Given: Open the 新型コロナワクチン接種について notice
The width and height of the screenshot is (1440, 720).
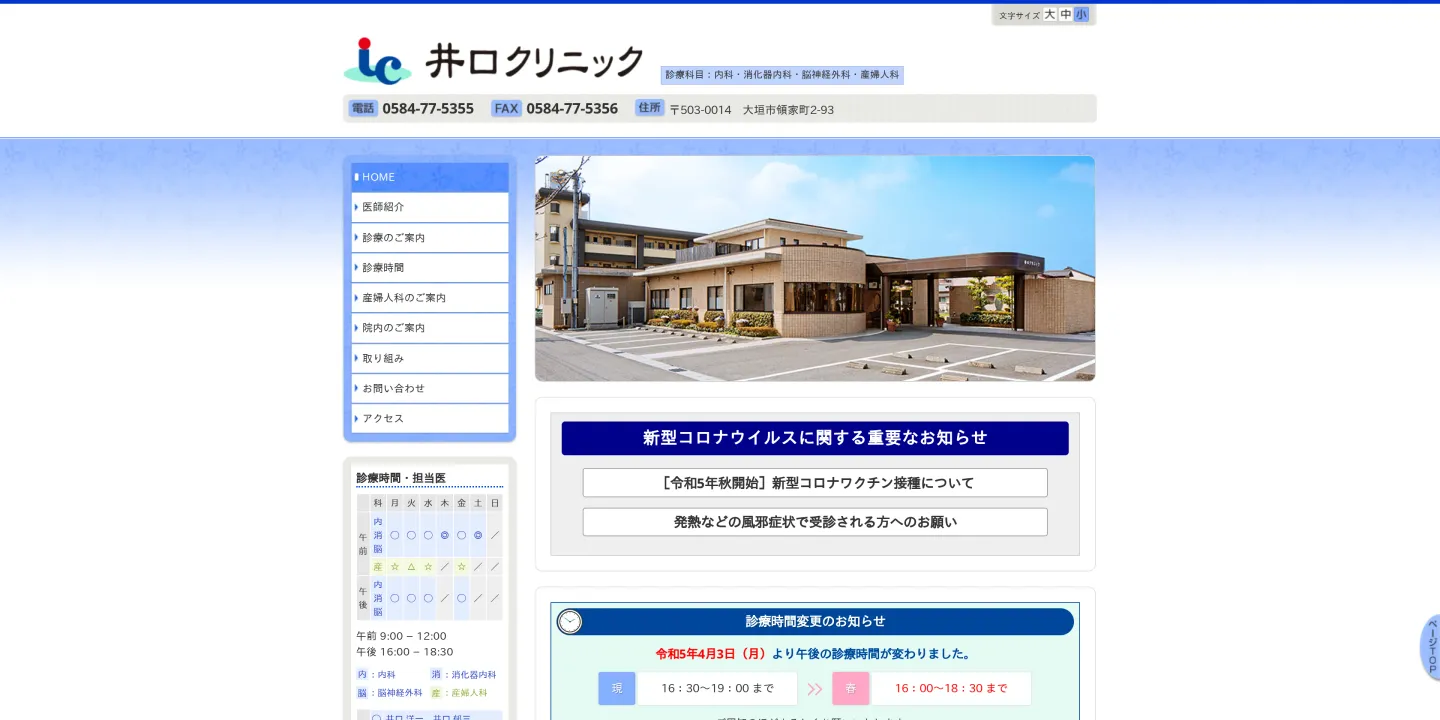Looking at the screenshot, I should (815, 483).
